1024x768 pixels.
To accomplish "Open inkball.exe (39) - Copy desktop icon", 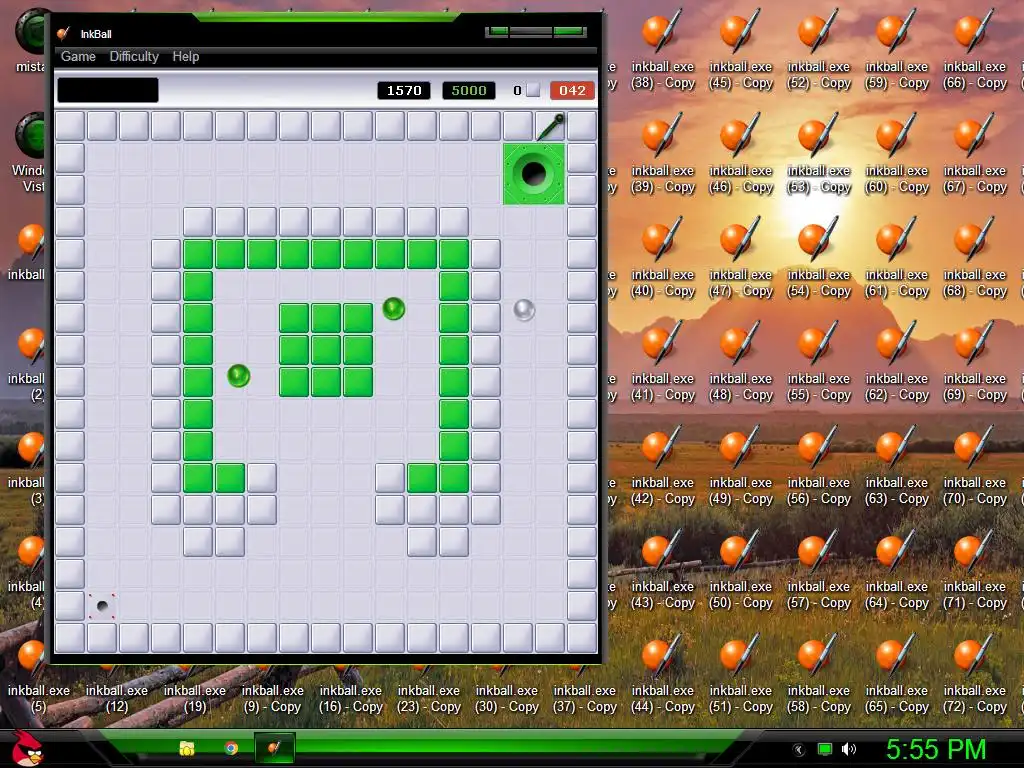I will 662,155.
